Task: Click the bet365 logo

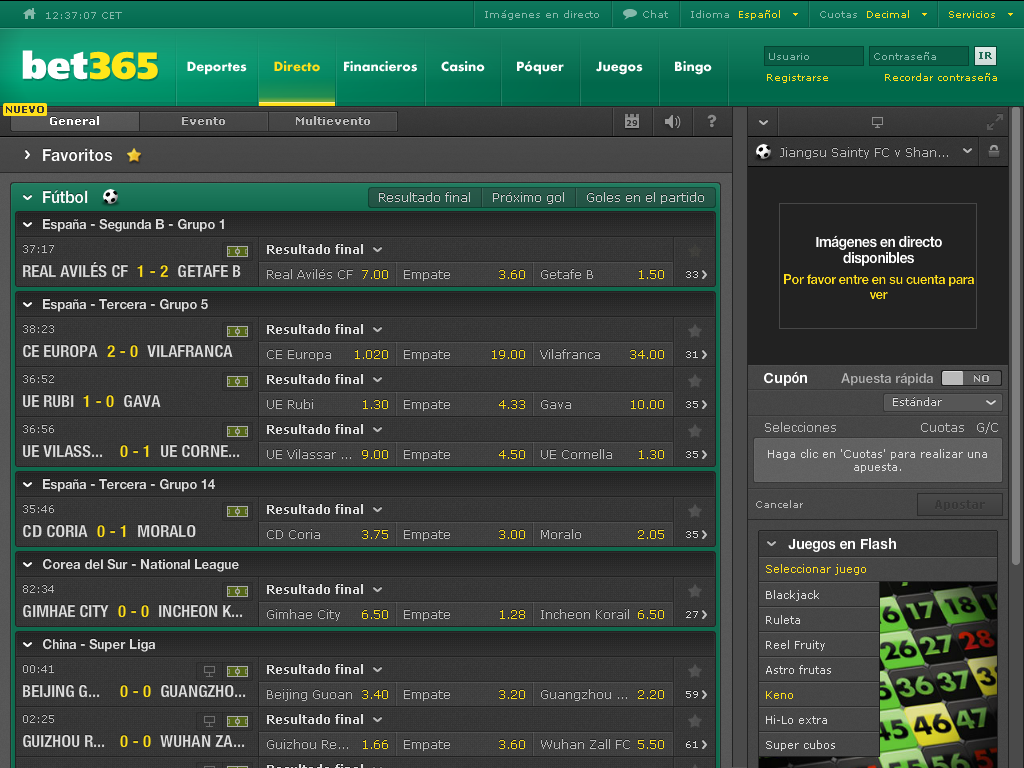Action: pos(90,65)
